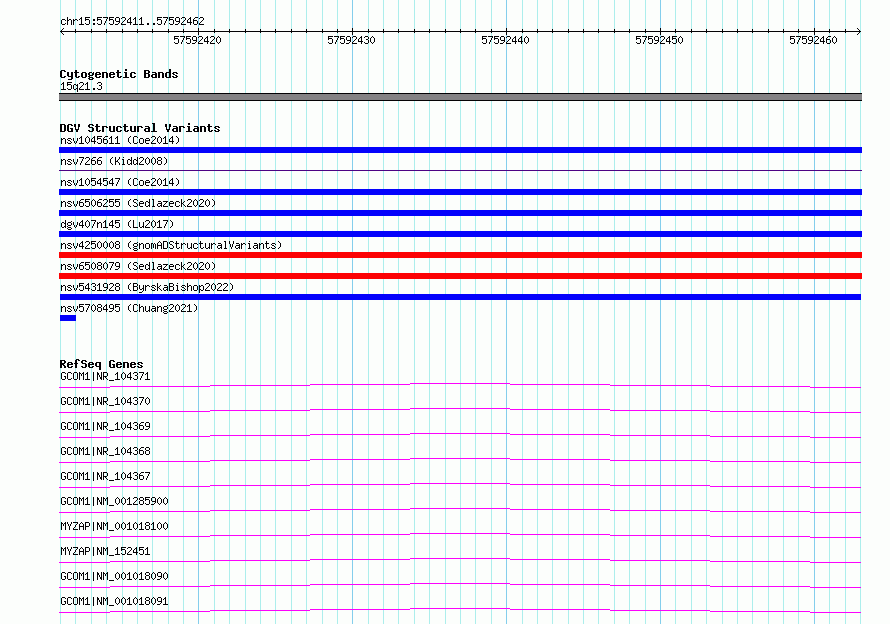This screenshot has width=890, height=624.
Task: Click the magenta line for GCOM1|NR_104367
Action: pos(460,485)
